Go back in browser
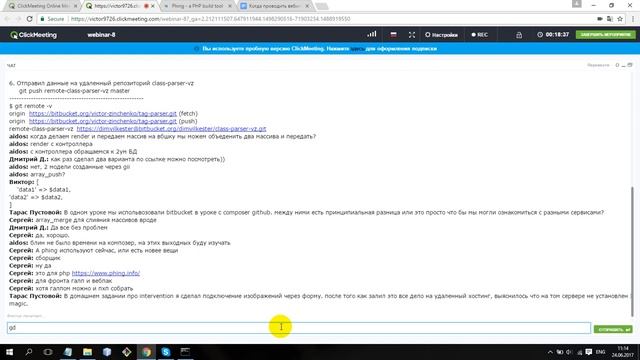 (x=7, y=19)
